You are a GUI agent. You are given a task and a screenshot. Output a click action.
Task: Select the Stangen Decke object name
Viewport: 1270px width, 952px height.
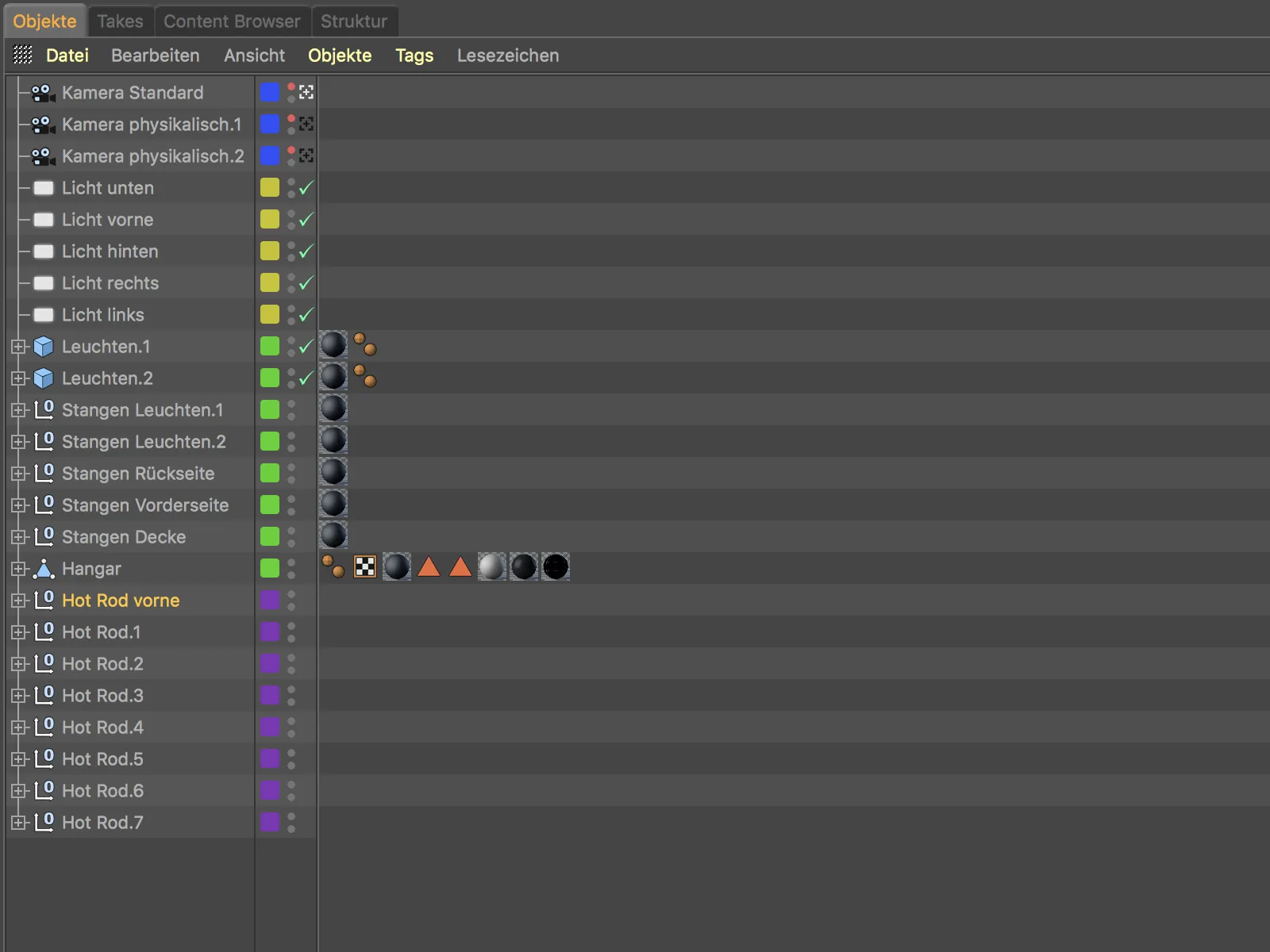tap(124, 537)
